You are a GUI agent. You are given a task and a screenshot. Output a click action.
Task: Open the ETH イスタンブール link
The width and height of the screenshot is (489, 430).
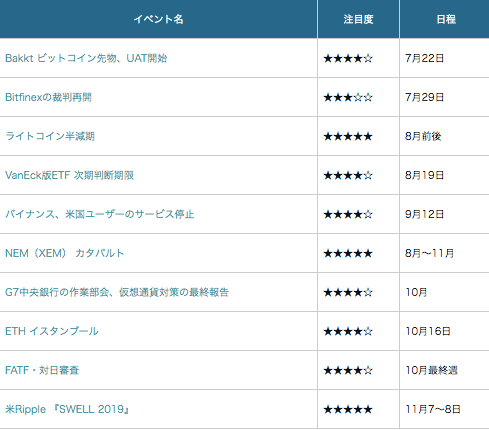point(52,331)
